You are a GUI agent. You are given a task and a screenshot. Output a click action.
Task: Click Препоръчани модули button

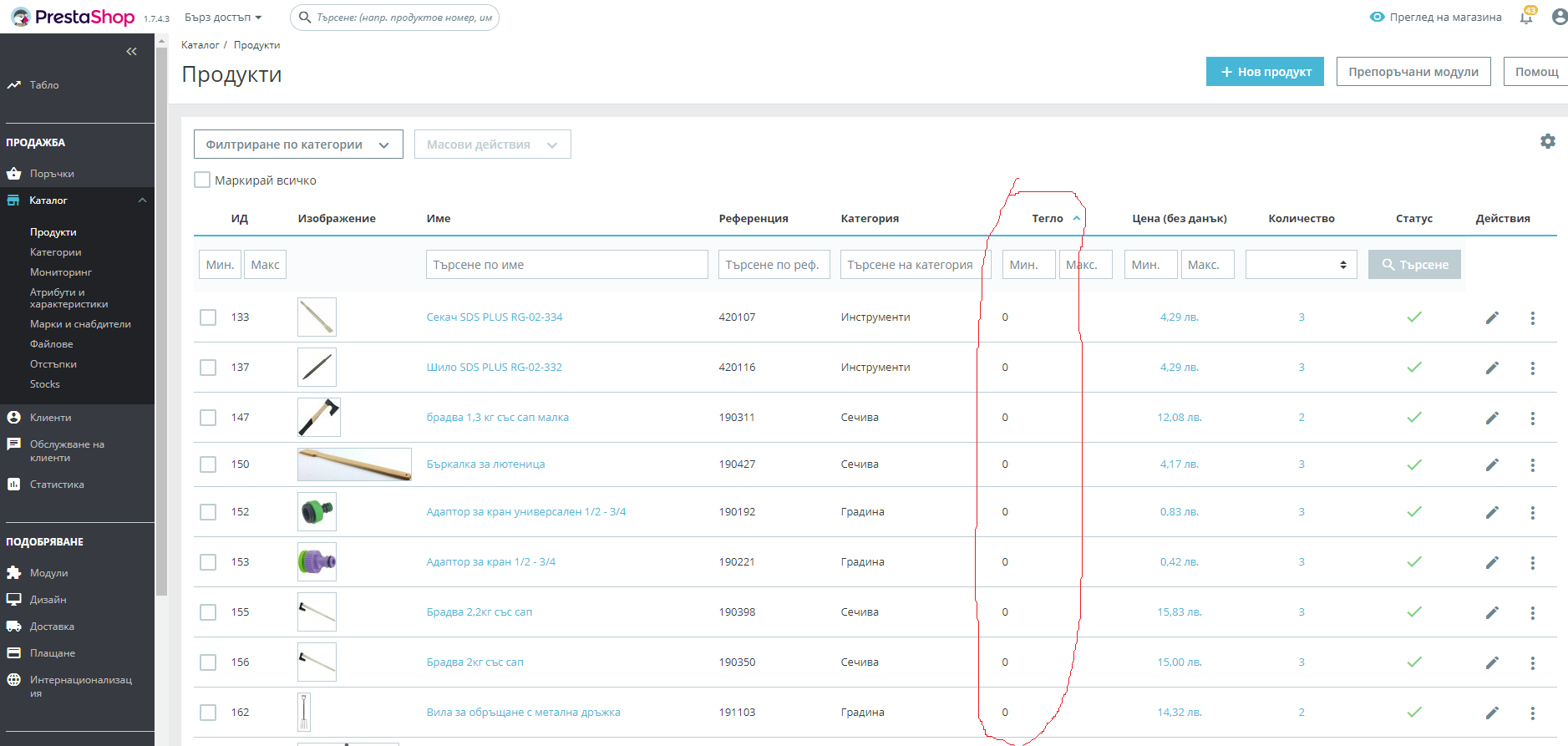1413,72
